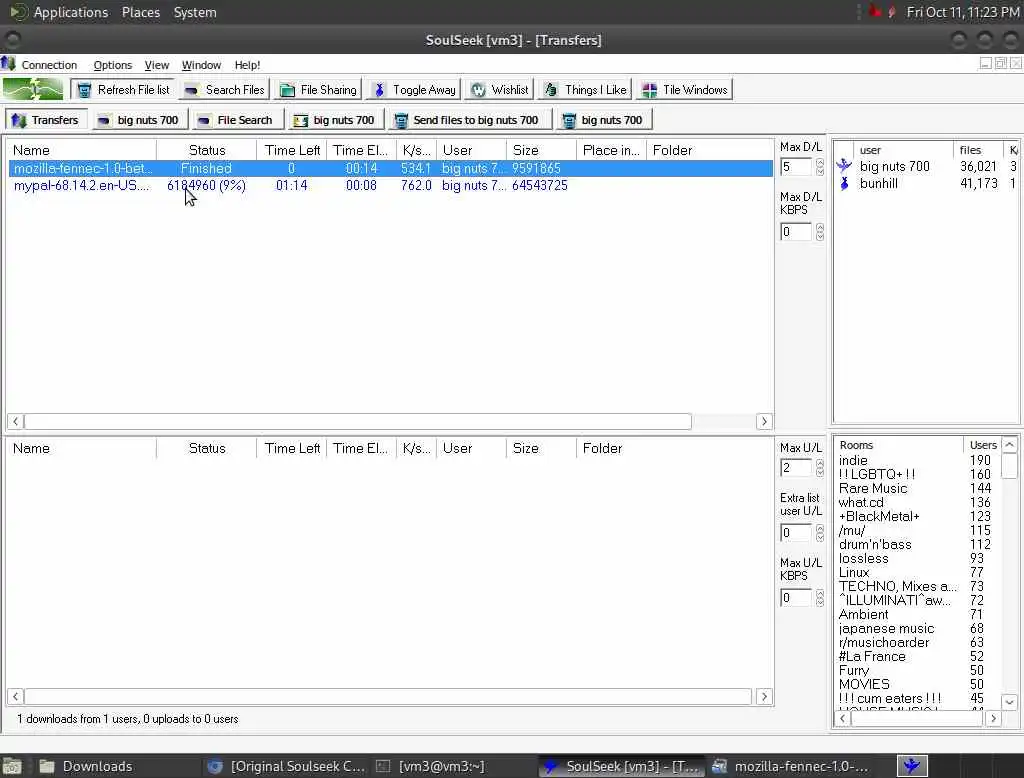
Task: Click the Max D/L KBPS stepper arrows
Action: click(x=820, y=231)
